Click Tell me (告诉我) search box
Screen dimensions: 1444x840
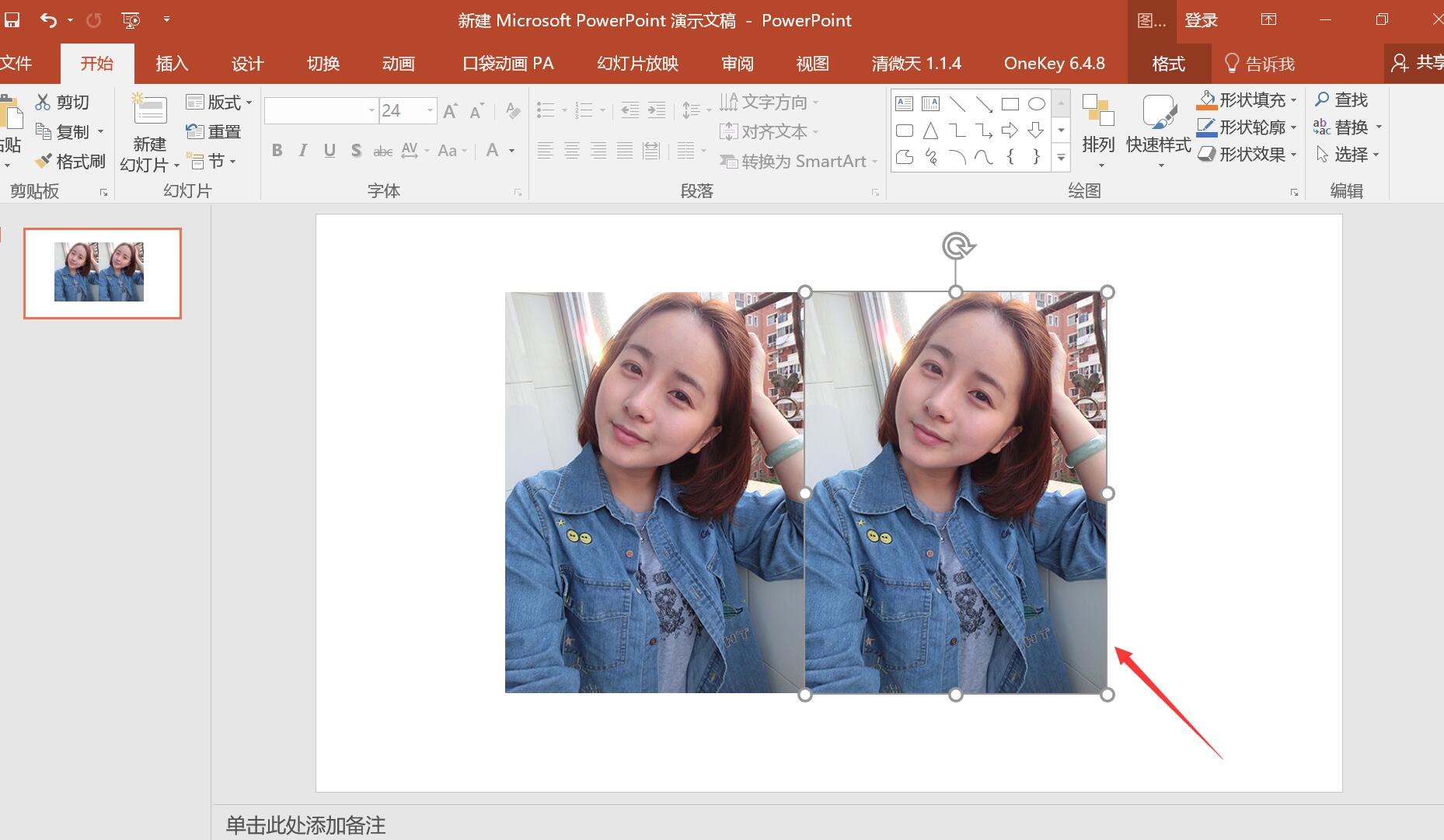(1260, 64)
